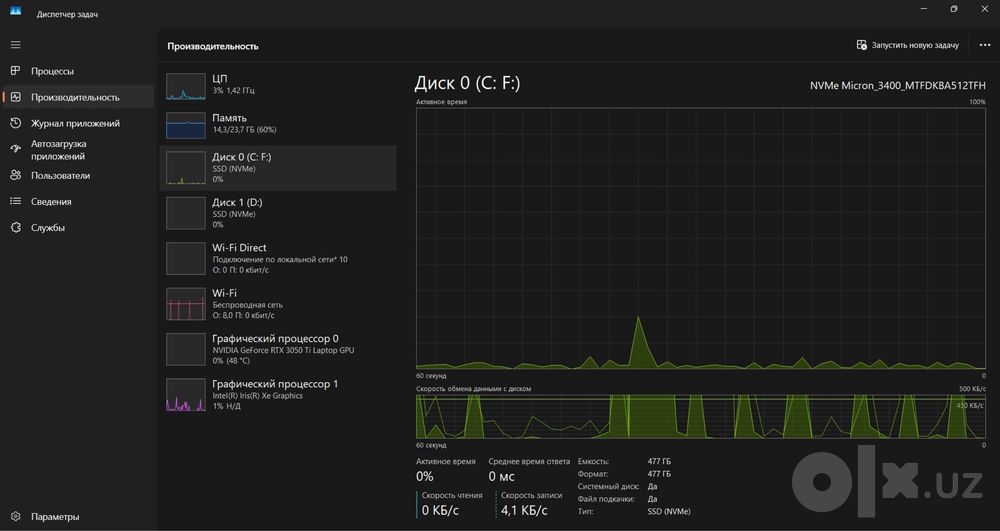Click Intel(R) Iris(R) Xe Graphics text
This screenshot has height=531, width=1000.
coord(258,396)
